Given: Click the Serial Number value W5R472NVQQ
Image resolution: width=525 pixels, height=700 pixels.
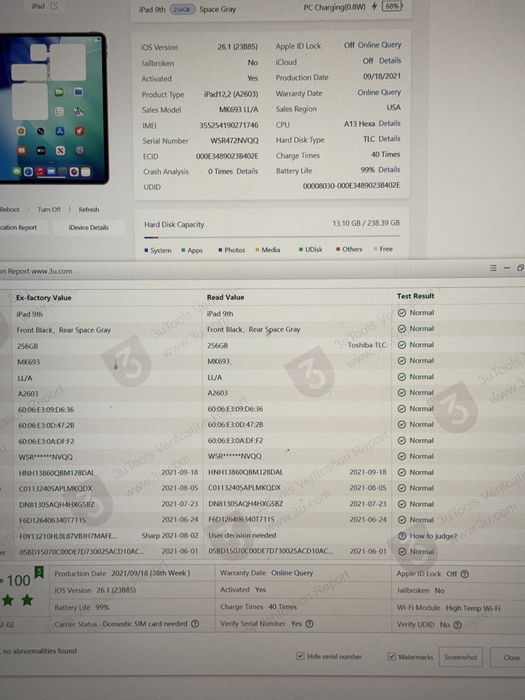Looking at the screenshot, I should coord(234,141).
